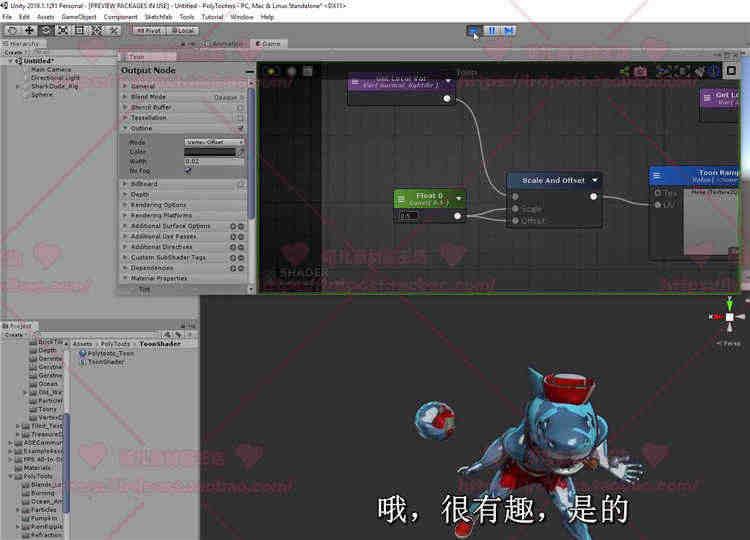Open the Assets menu
Viewport: 750px width, 540px height.
tap(45, 17)
